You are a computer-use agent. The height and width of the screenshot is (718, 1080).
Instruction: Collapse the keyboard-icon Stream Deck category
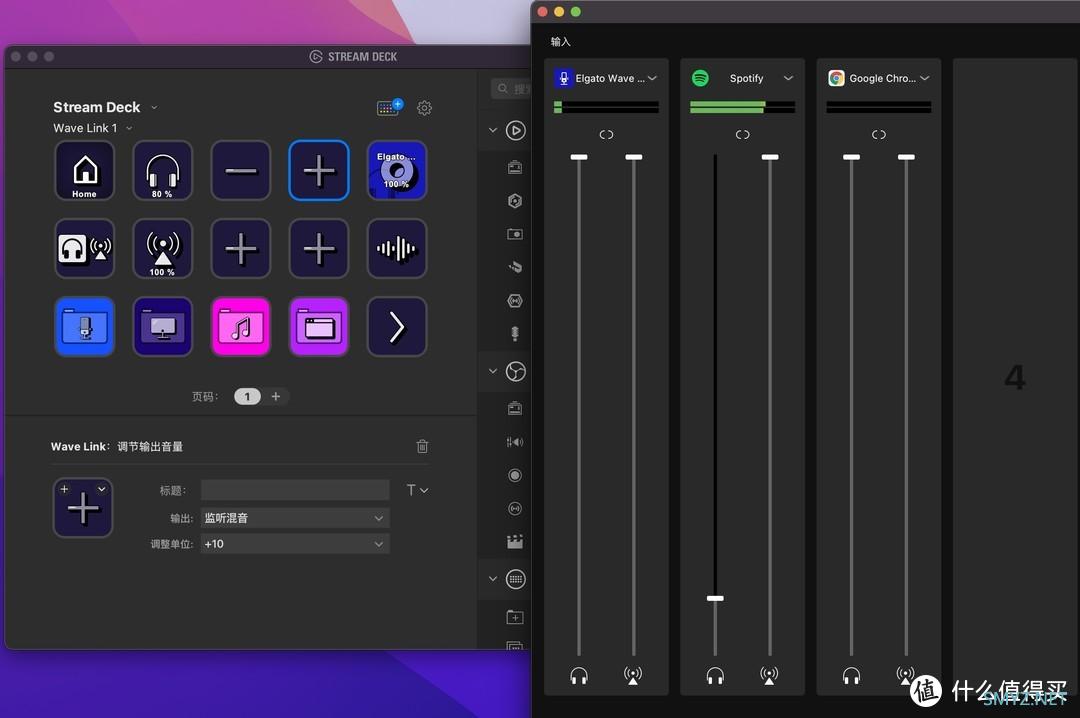pos(492,579)
